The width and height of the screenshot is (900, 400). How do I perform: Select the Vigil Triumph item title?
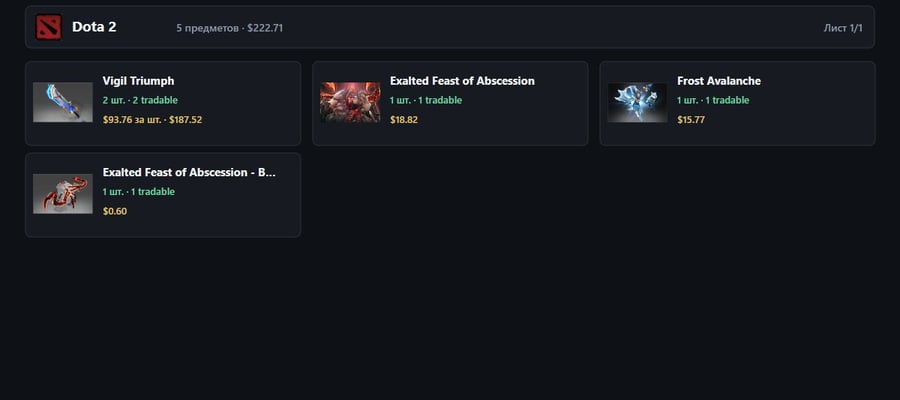pos(138,81)
